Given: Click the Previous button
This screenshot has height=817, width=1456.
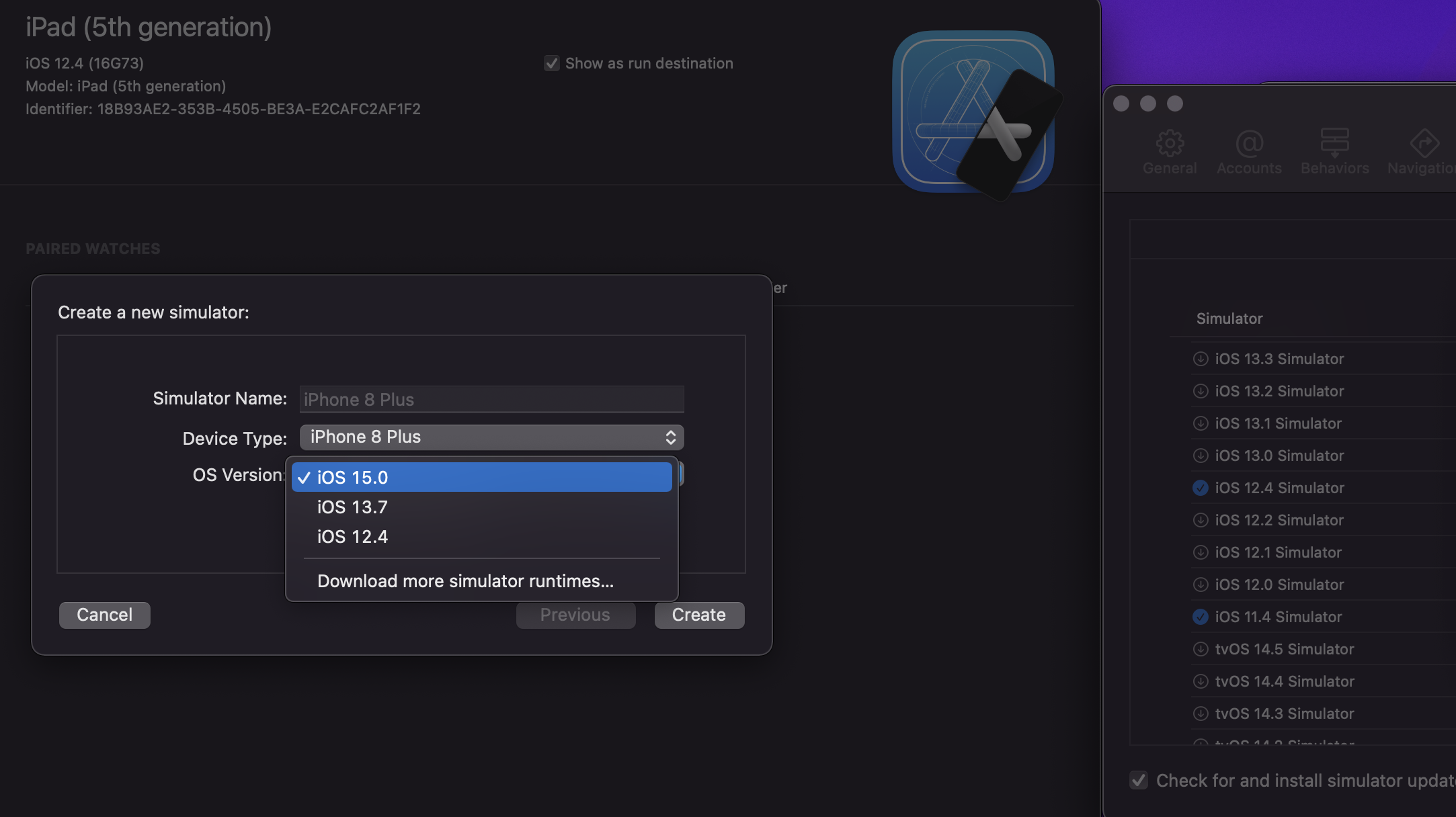Looking at the screenshot, I should 575,615.
